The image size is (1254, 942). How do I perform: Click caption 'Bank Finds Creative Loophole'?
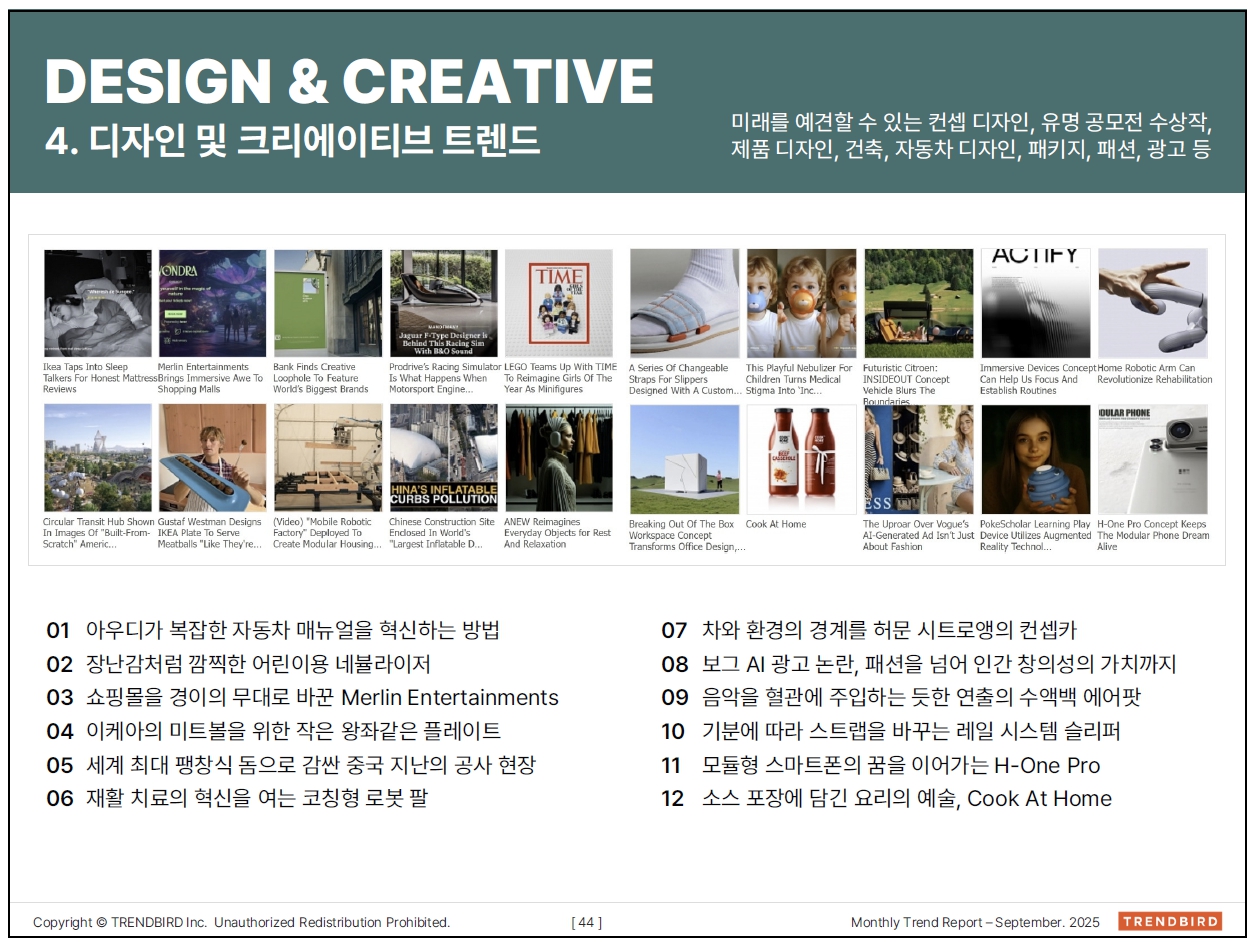(321, 378)
